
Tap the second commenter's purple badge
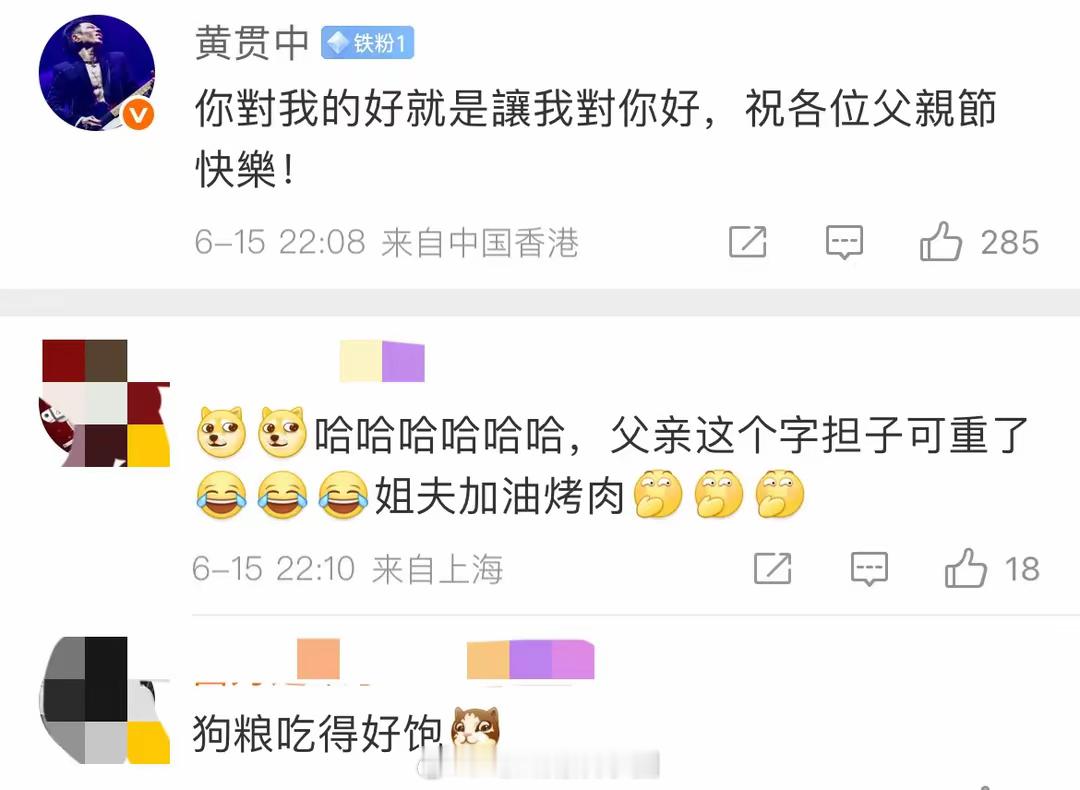tap(530, 659)
